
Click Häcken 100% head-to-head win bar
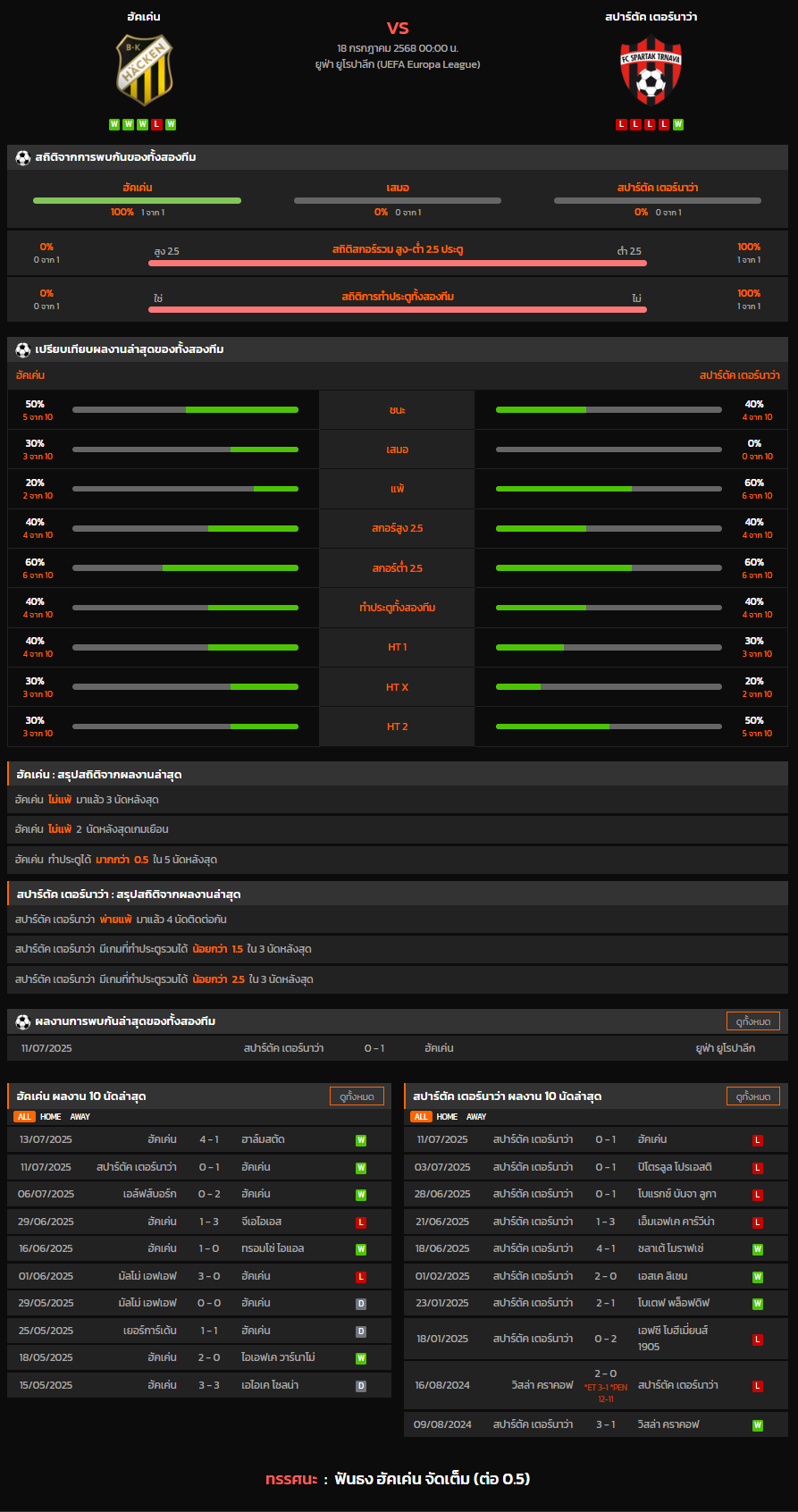(137, 200)
